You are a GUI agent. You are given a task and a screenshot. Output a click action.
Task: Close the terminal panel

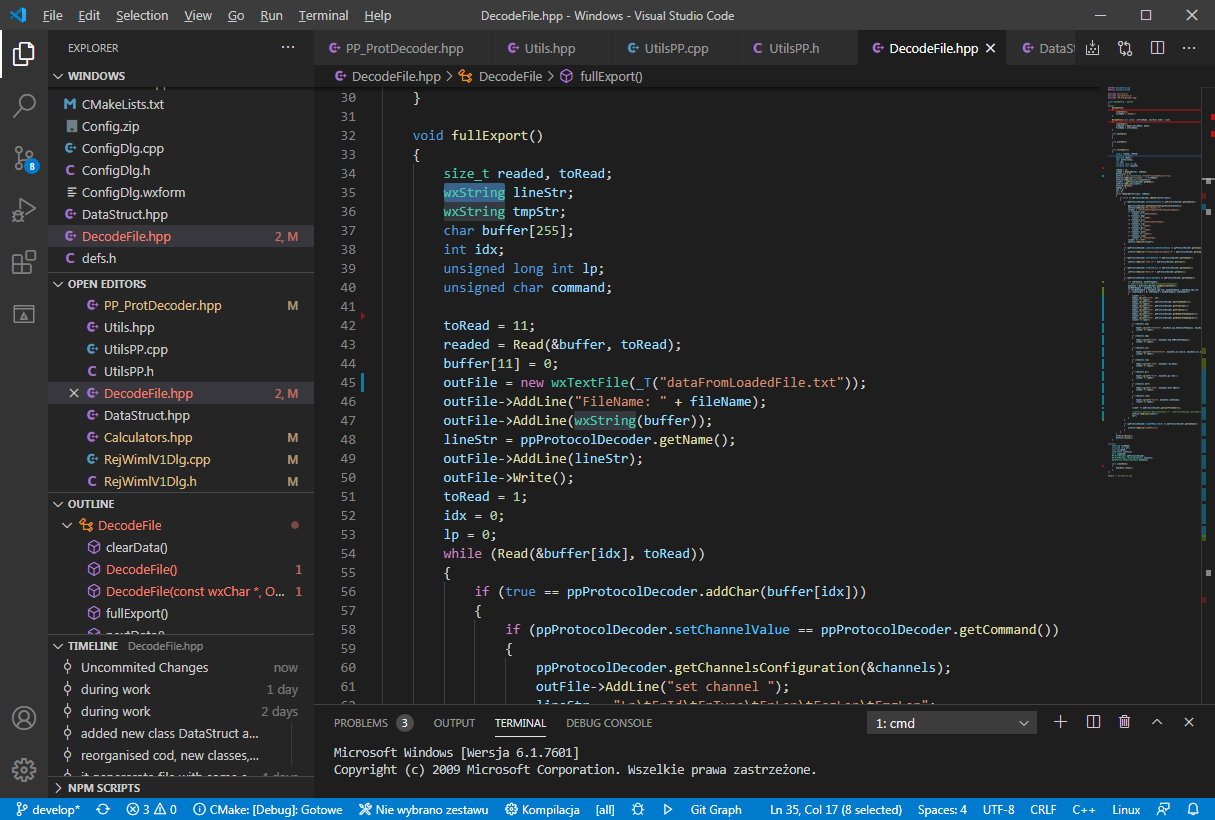coord(1189,722)
